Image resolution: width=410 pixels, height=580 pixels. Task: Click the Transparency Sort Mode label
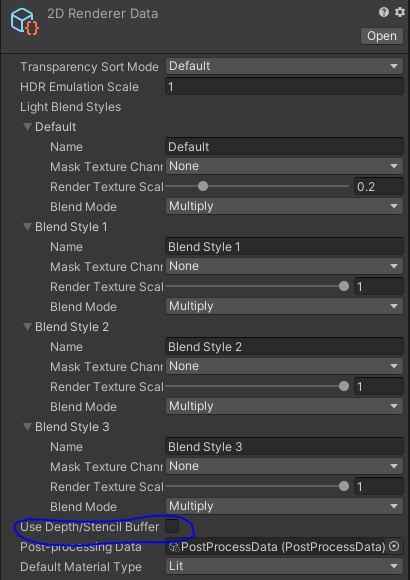coord(89,67)
